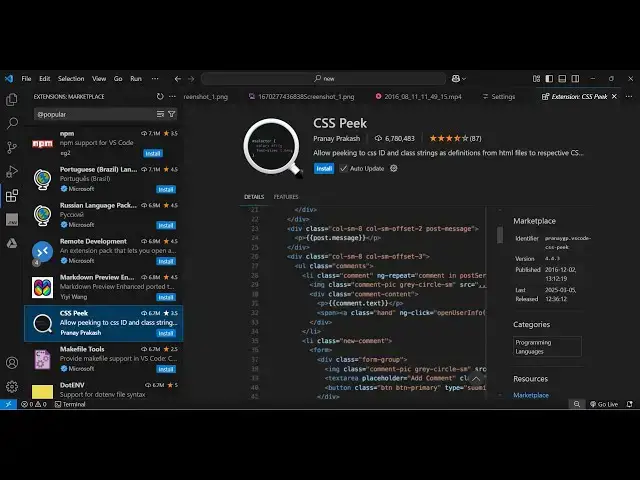Go forward with navigation arrow
Viewport: 640px width, 480px height.
[191, 79]
